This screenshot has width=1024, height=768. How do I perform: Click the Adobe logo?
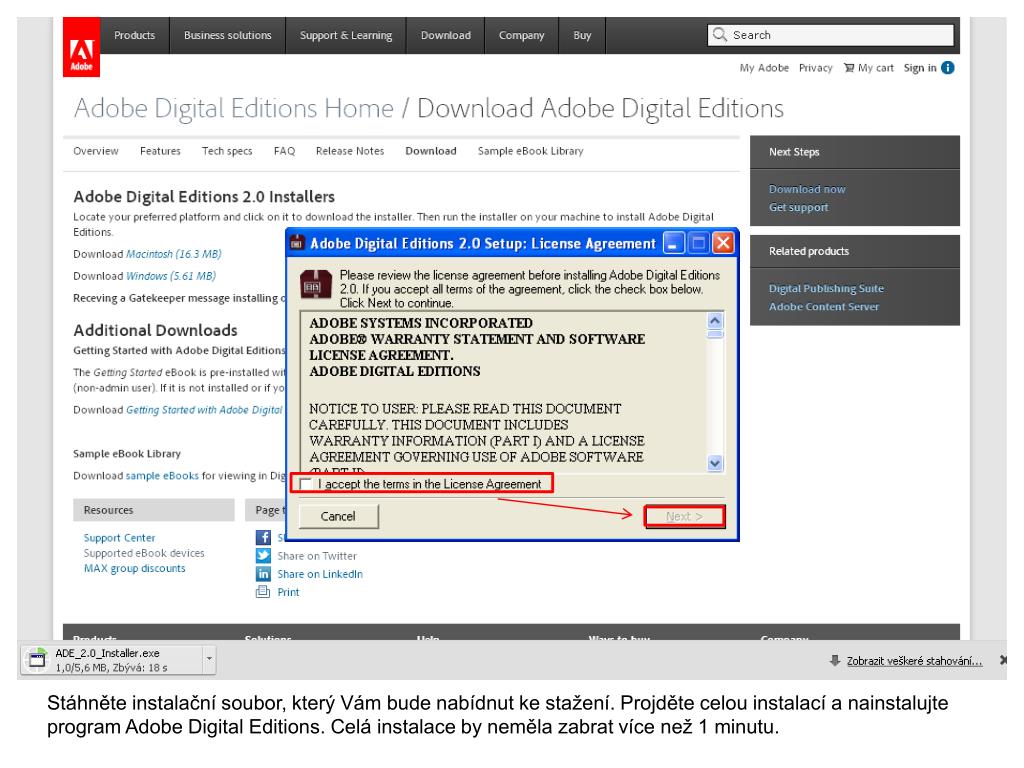[x=81, y=48]
